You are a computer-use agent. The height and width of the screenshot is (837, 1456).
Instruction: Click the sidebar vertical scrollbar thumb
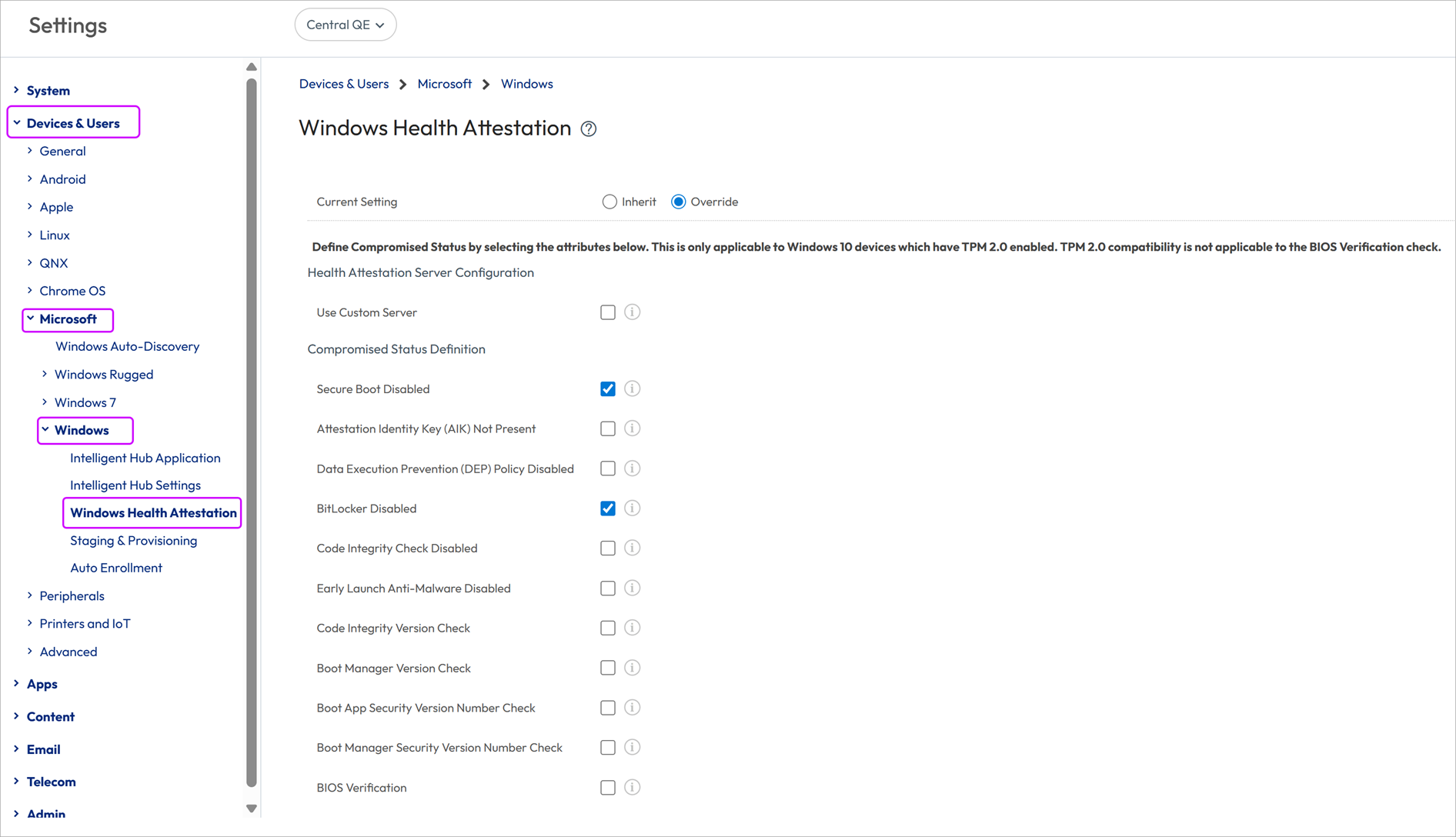click(252, 433)
